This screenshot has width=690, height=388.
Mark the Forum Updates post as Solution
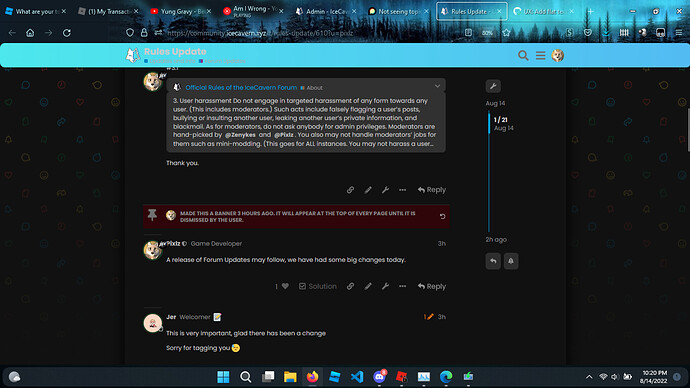point(317,286)
